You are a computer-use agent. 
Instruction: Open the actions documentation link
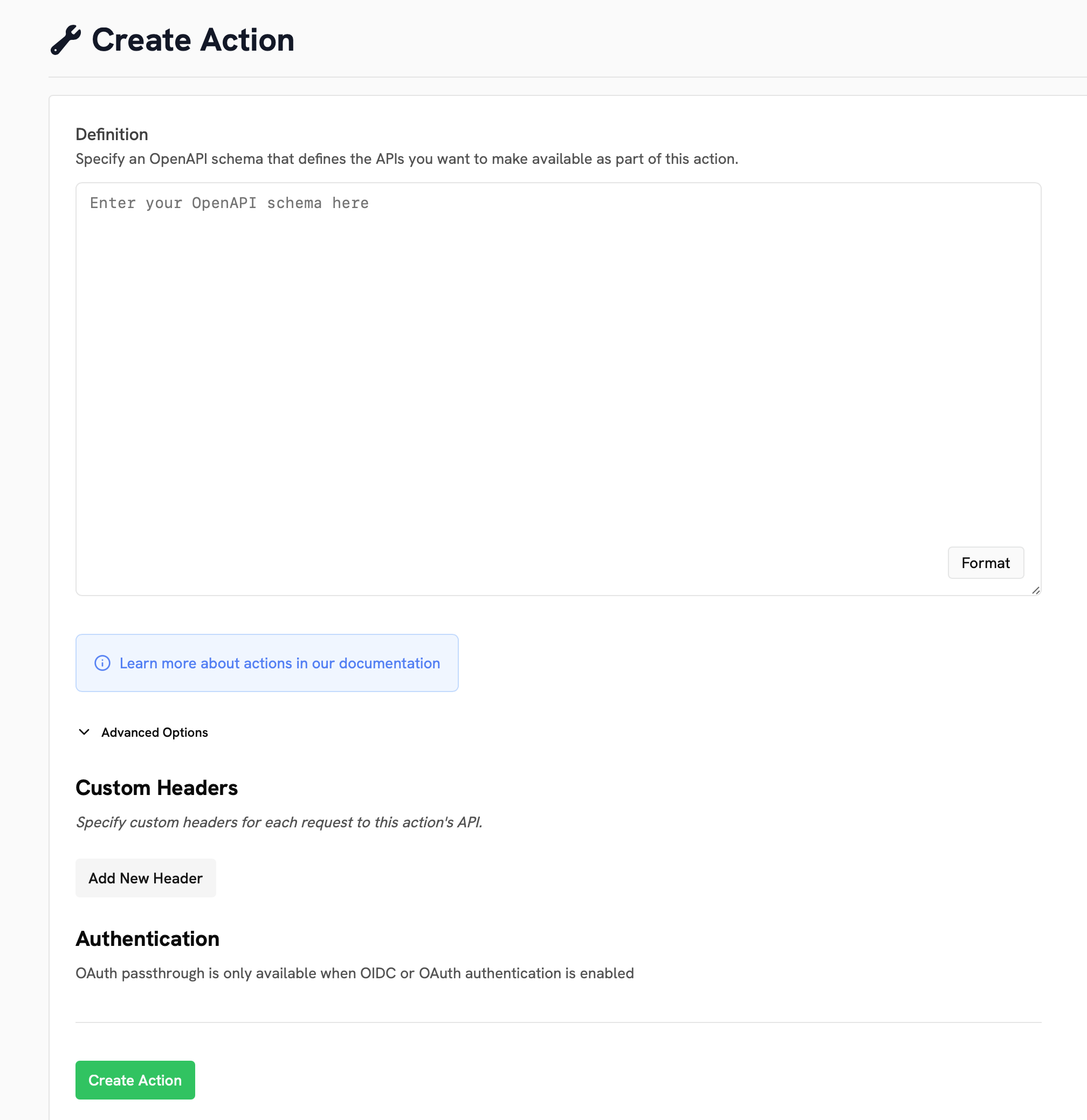click(279, 663)
